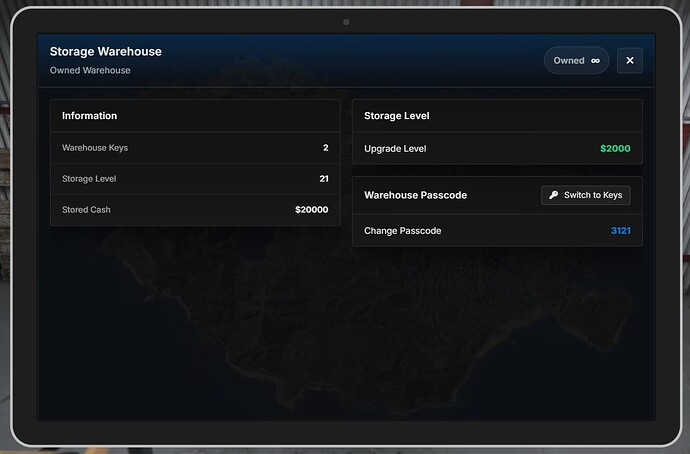Upgrade storage level for $2000
This screenshot has height=454, width=690.
615,149
